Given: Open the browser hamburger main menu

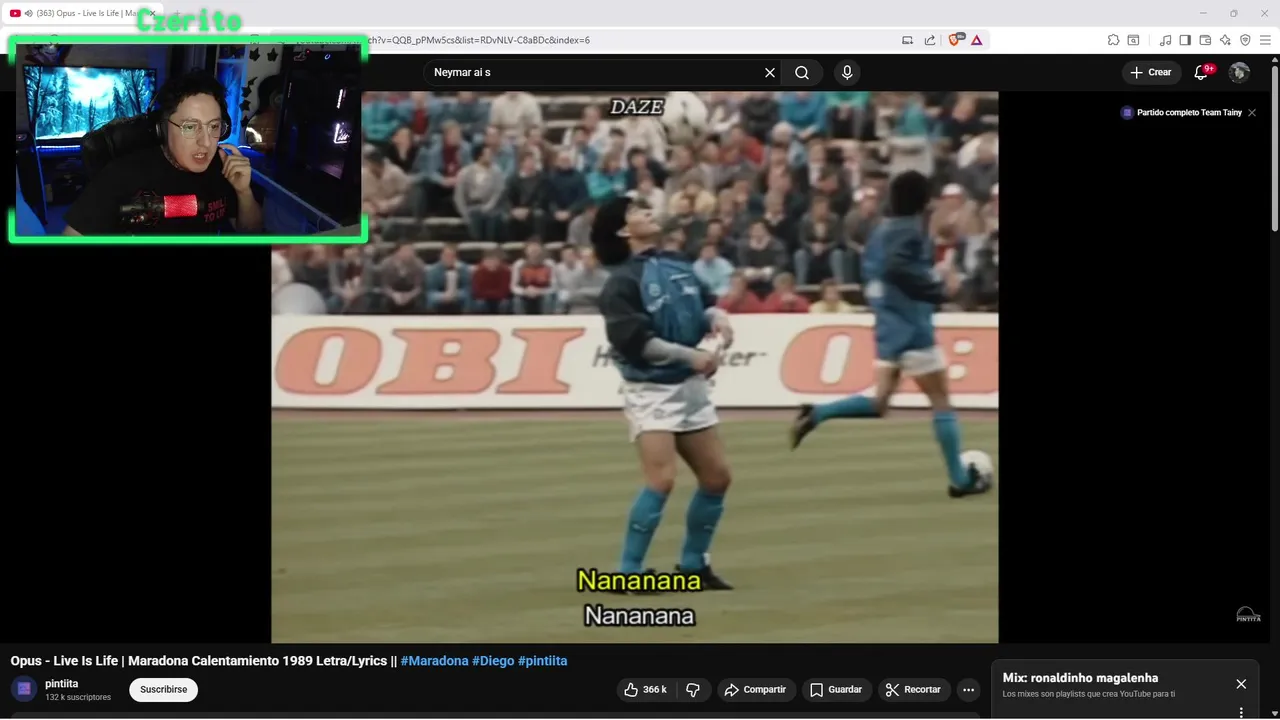Looking at the screenshot, I should [x=1265, y=40].
